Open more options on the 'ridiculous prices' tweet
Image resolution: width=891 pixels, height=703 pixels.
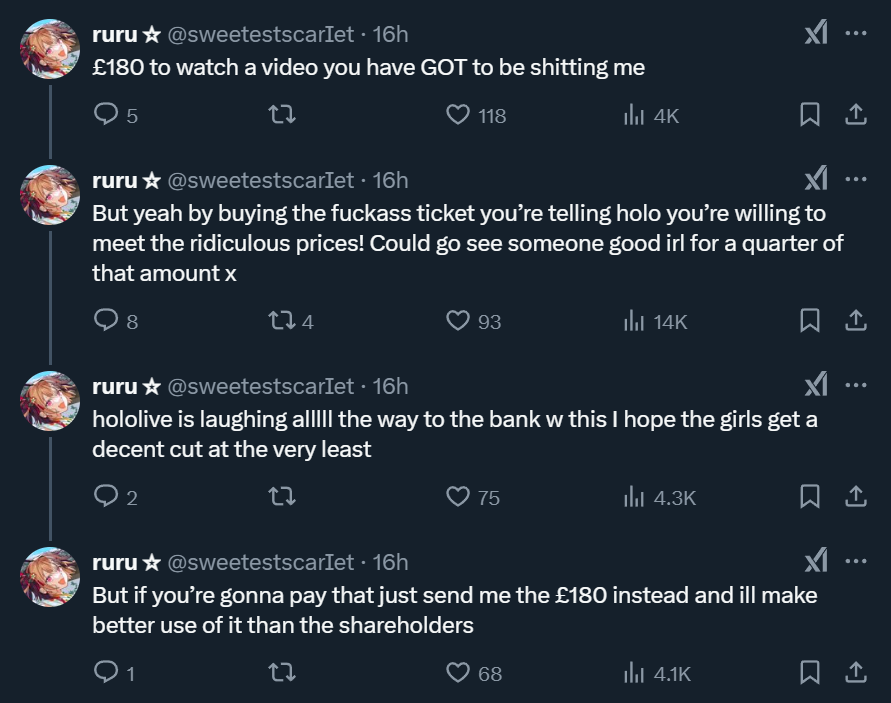click(x=855, y=180)
